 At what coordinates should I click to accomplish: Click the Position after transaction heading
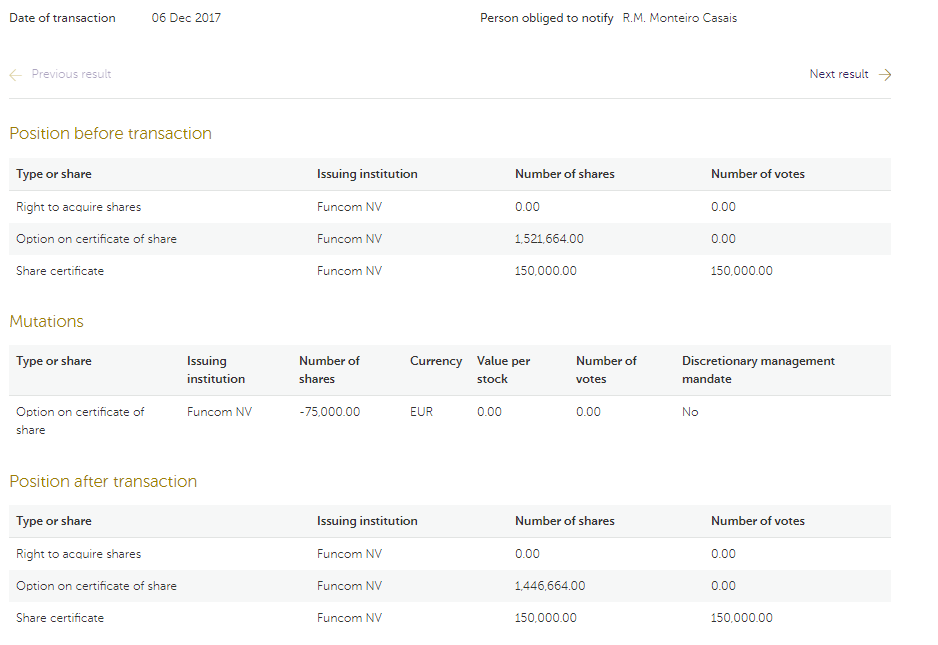[x=103, y=482]
